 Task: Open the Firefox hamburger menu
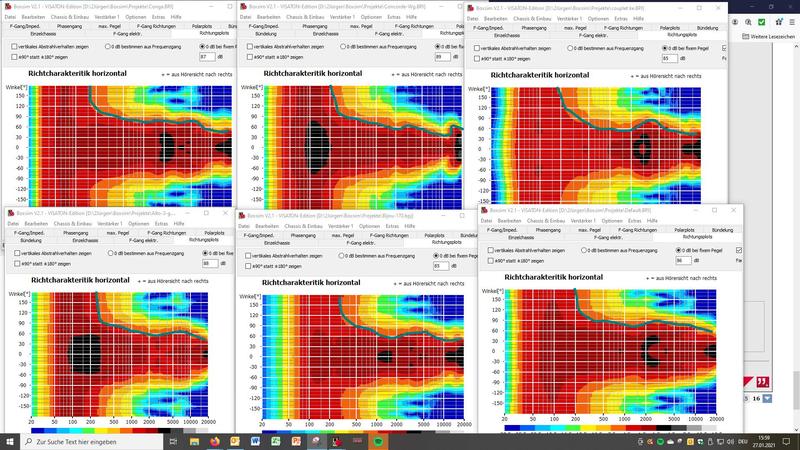tap(792, 22)
